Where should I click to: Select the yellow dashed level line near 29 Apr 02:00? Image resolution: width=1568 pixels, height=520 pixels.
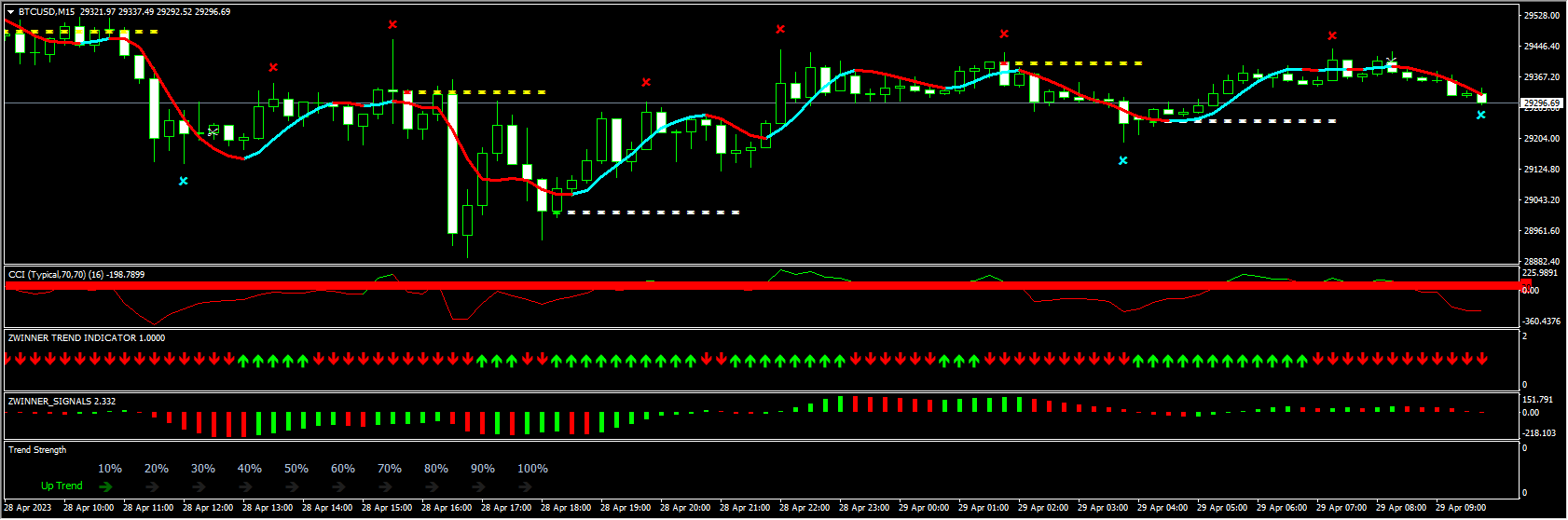1072,63
